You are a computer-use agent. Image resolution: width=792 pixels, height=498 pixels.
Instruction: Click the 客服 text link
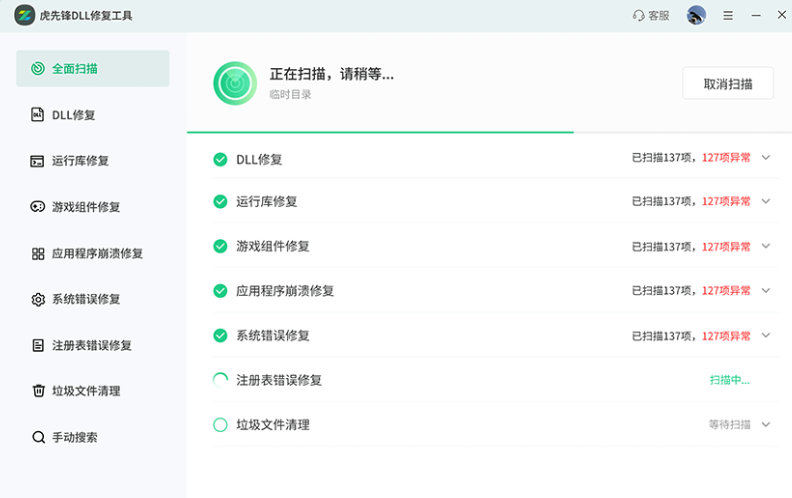[x=659, y=16]
